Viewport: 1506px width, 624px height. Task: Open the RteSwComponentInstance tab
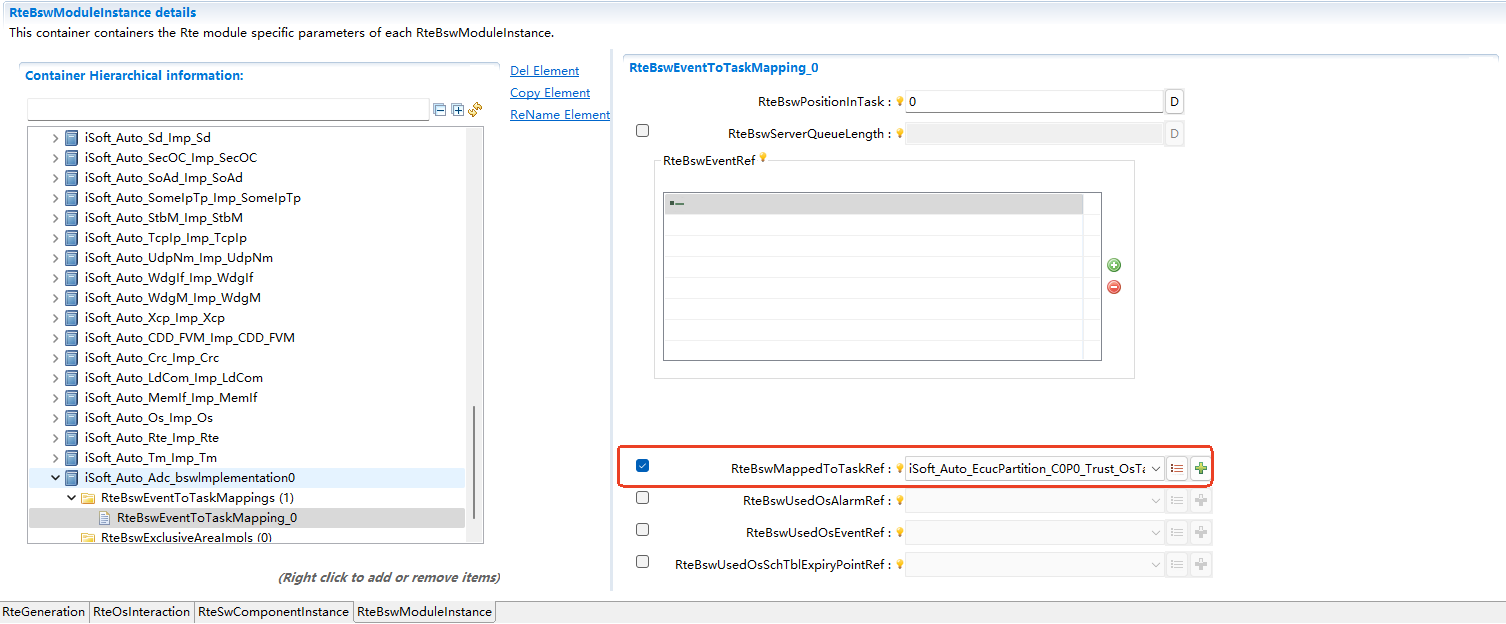273,612
